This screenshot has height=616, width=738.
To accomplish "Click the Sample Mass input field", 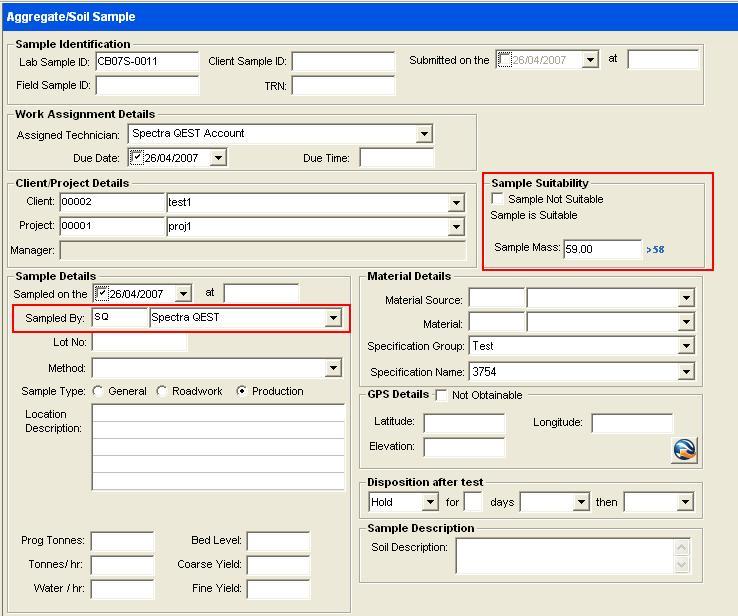I will point(601,249).
